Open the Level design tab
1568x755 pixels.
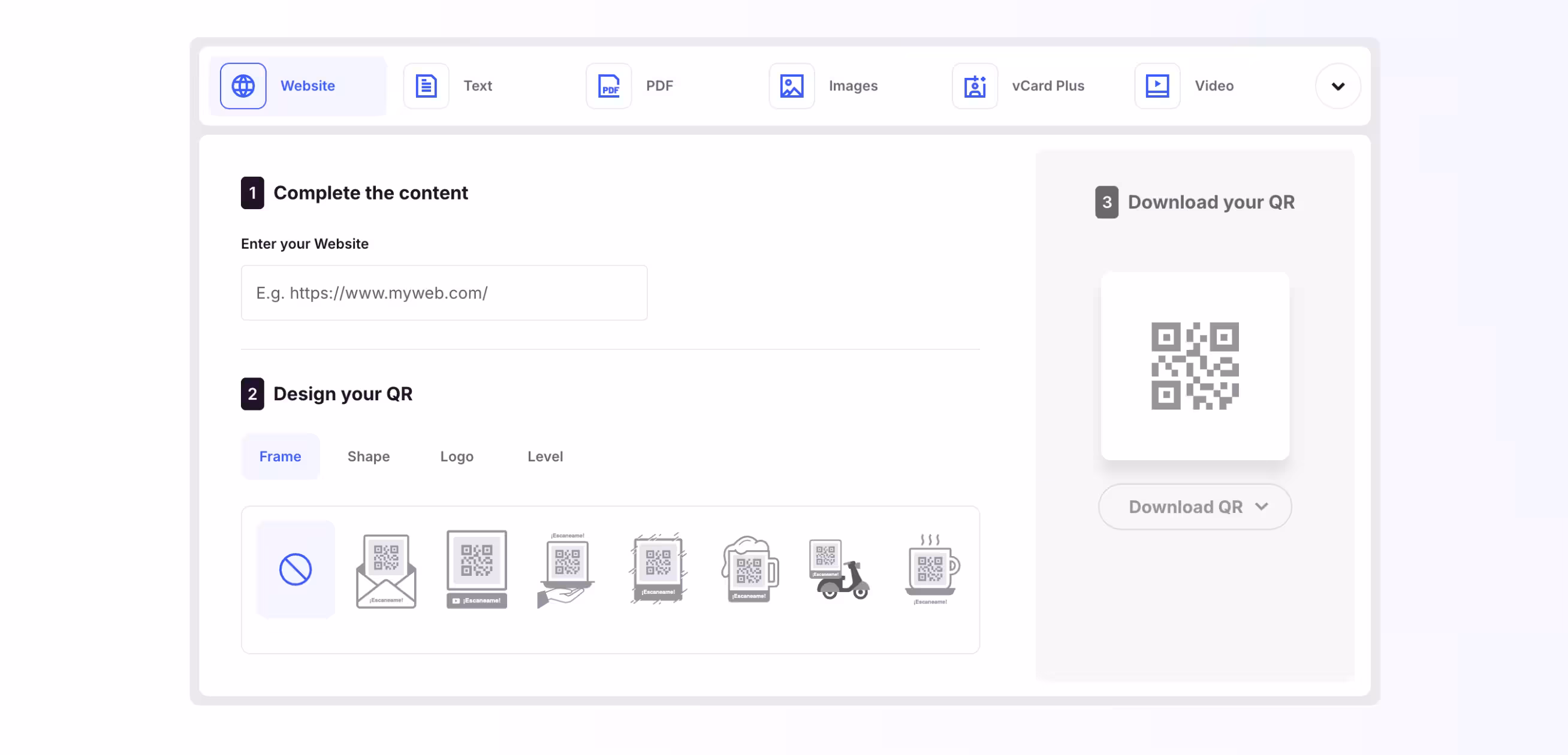[545, 456]
